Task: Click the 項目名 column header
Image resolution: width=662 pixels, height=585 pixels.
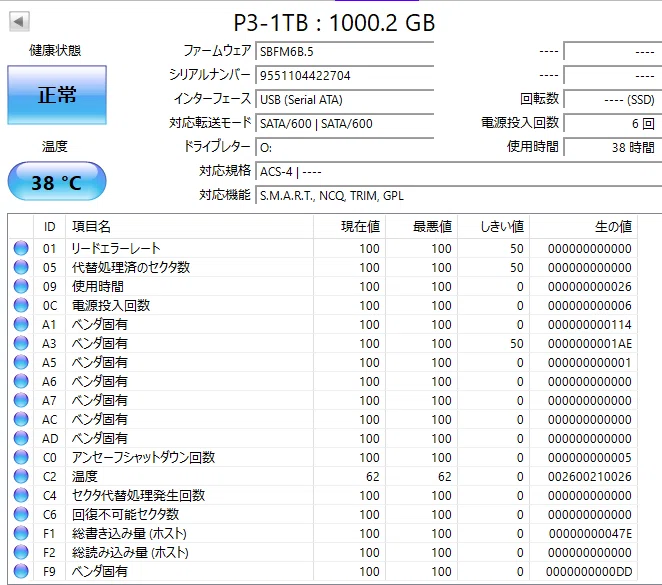Action: 189,227
